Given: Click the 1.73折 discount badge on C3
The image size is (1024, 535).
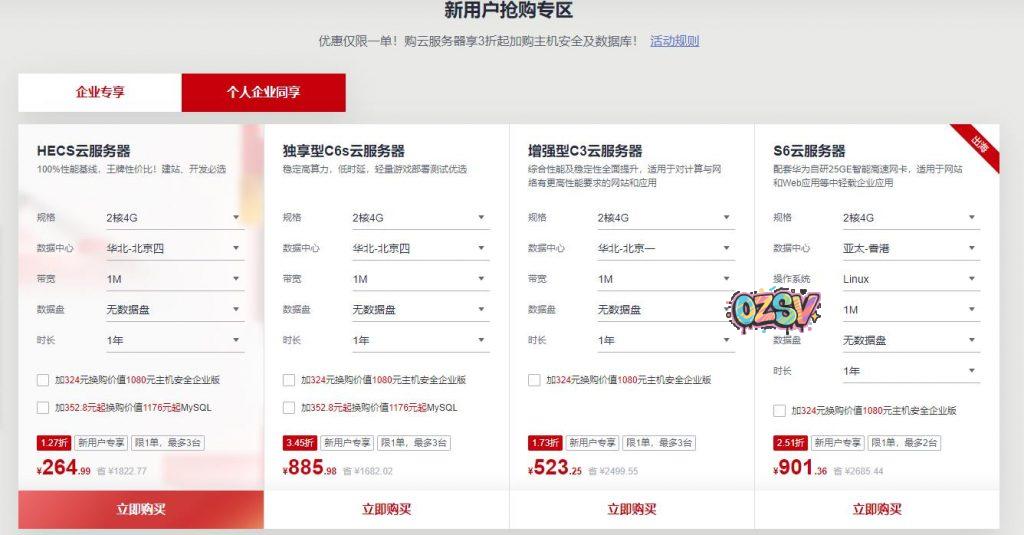Looking at the screenshot, I should [x=544, y=442].
